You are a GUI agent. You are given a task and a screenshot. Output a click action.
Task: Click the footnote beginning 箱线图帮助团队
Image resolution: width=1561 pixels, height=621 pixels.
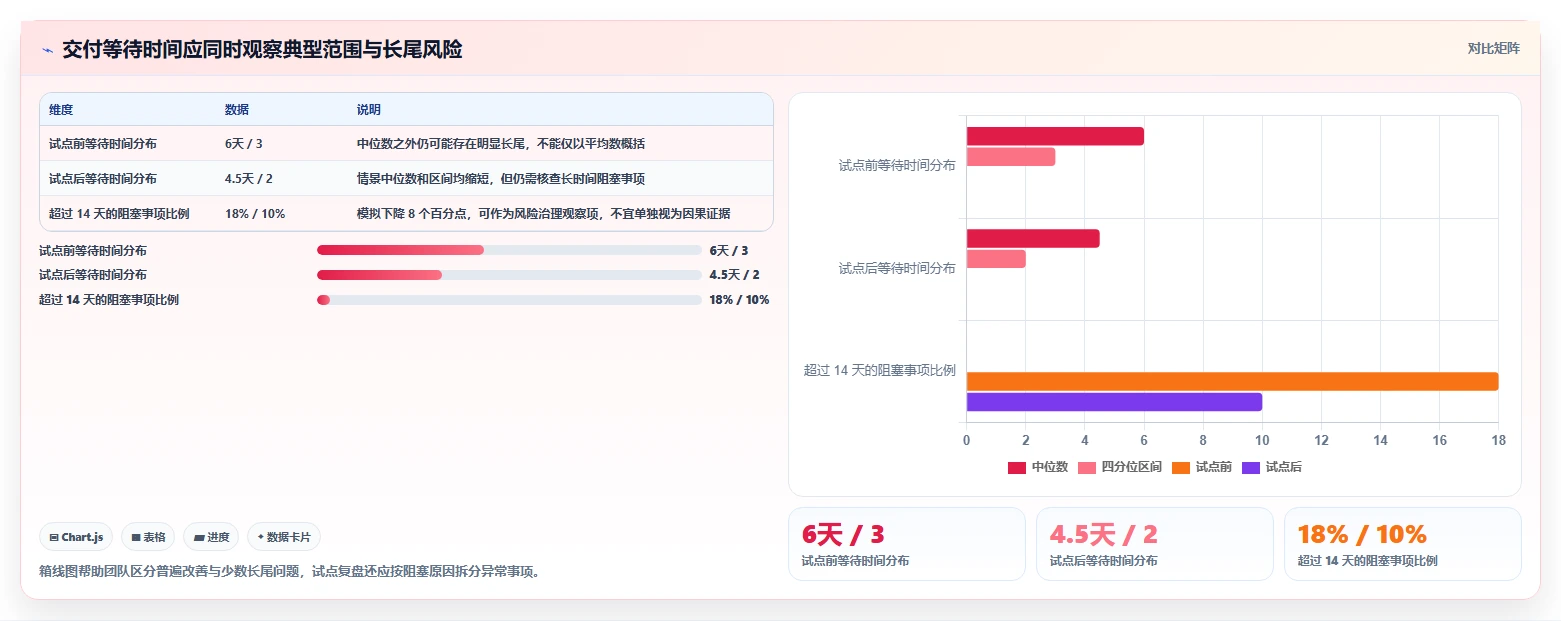(289, 573)
